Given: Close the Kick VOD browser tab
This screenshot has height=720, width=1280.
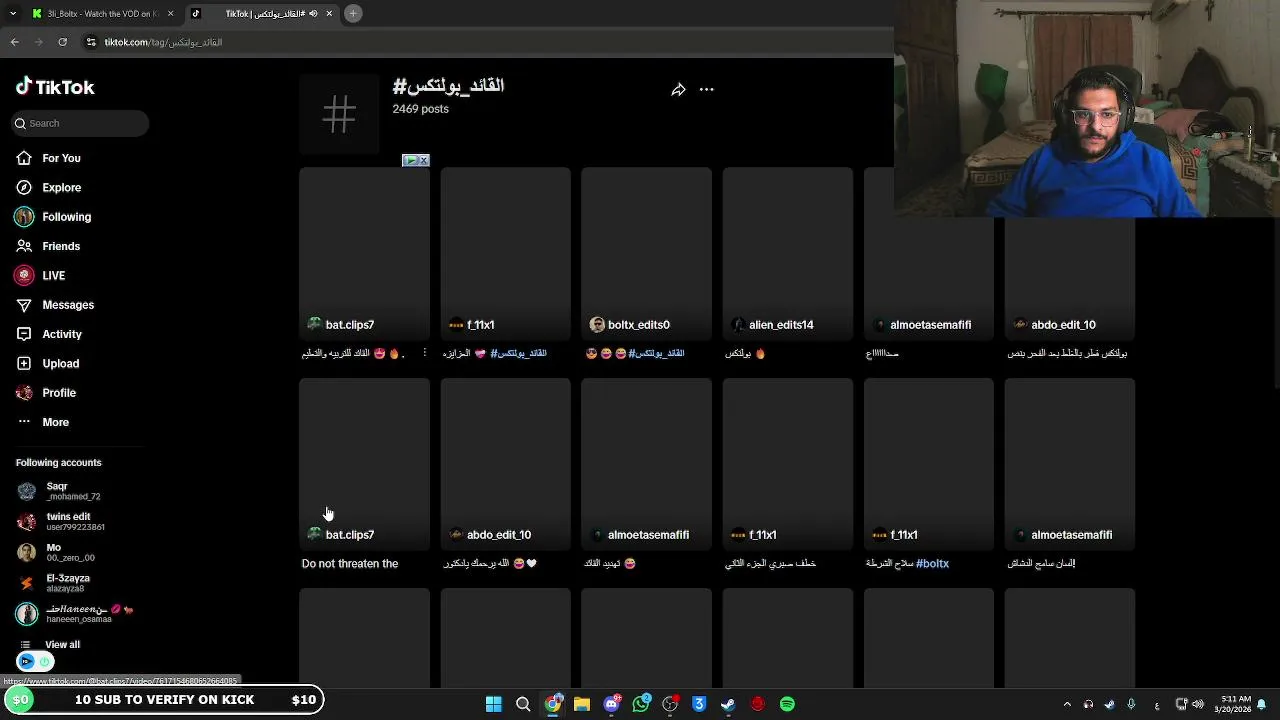Looking at the screenshot, I should pyautogui.click(x=170, y=14).
